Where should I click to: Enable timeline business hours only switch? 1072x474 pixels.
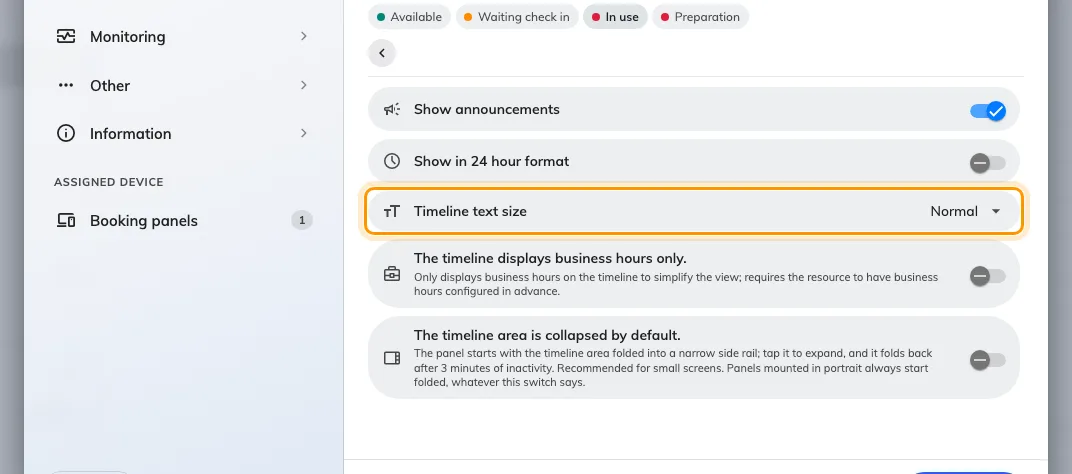point(988,276)
